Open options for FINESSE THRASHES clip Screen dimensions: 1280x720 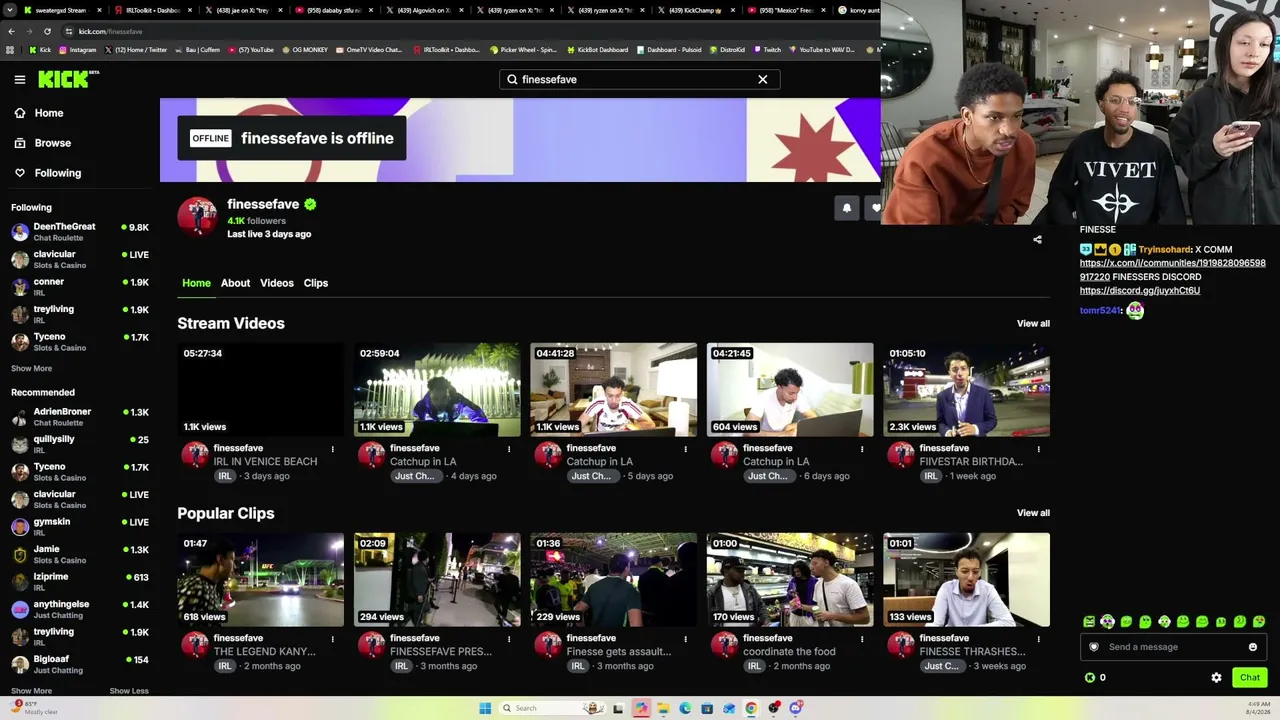tap(1039, 639)
